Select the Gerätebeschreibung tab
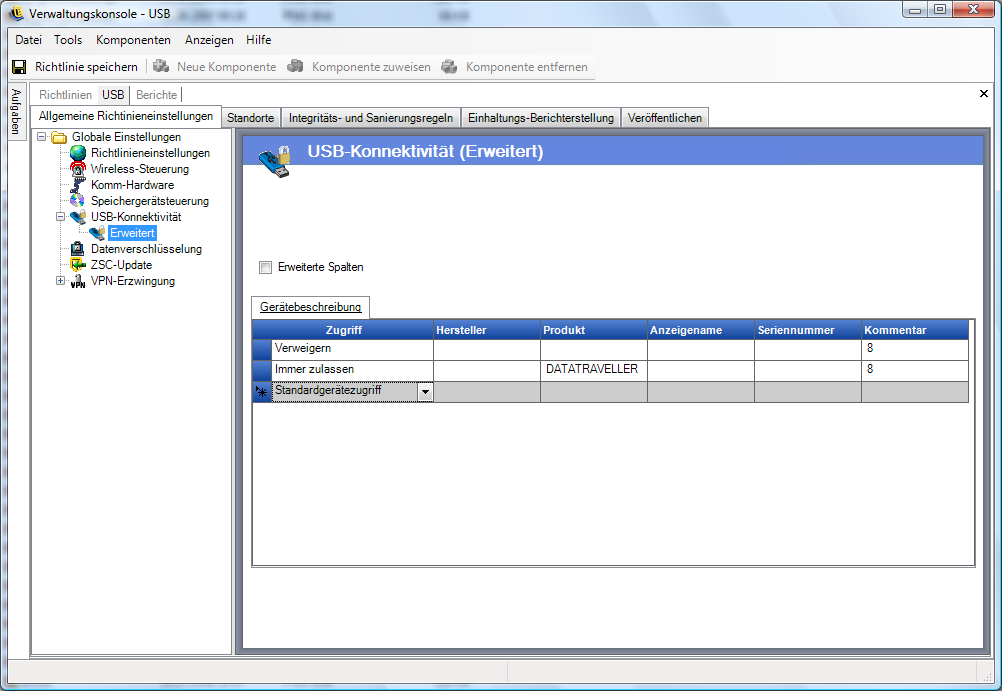1002x691 pixels. tap(311, 307)
